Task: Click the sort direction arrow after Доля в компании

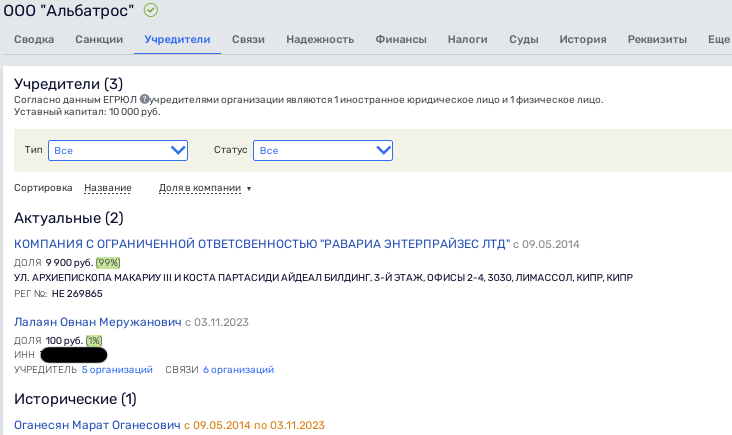Action: [x=249, y=189]
